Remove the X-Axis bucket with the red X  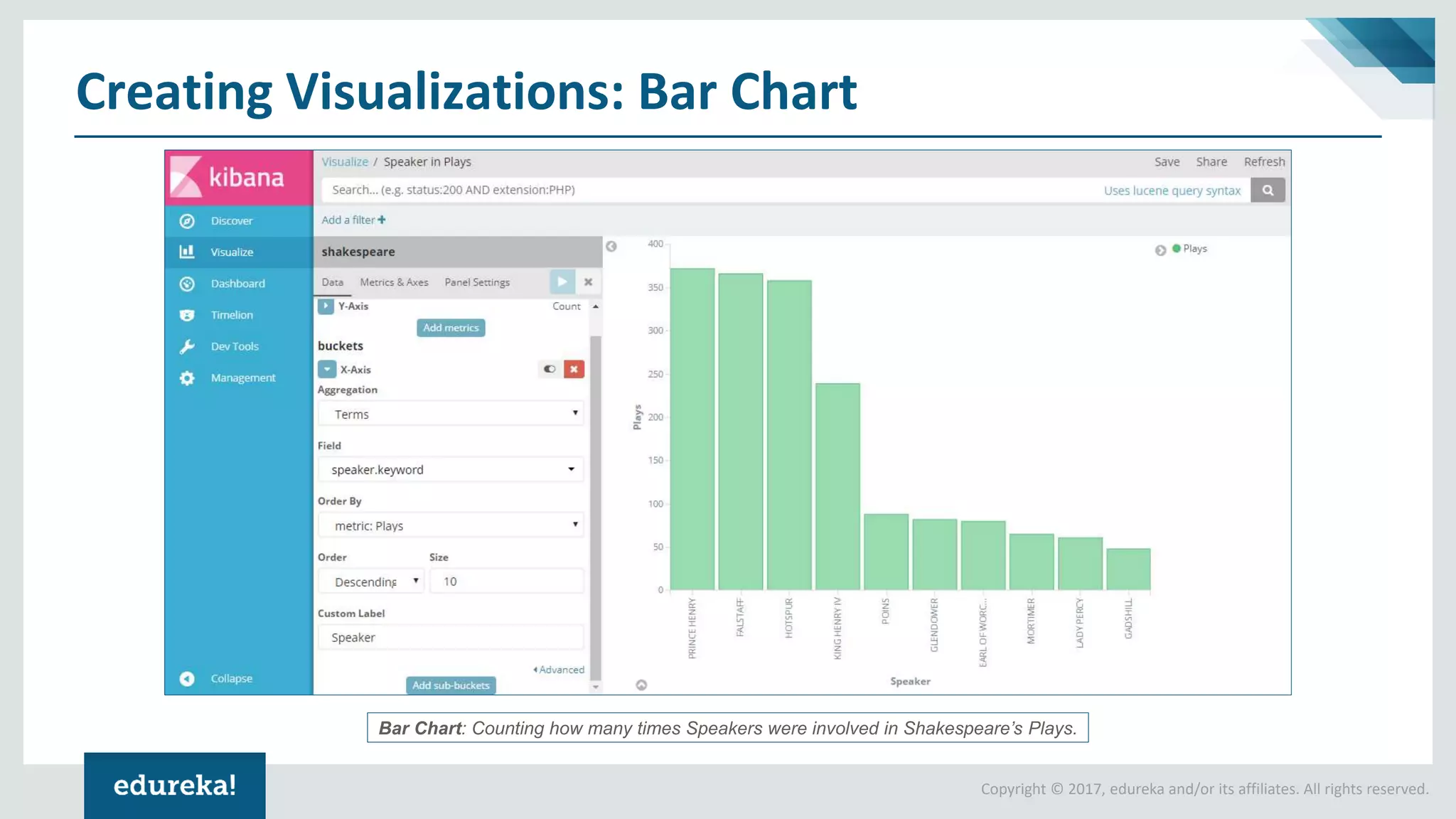(x=574, y=369)
